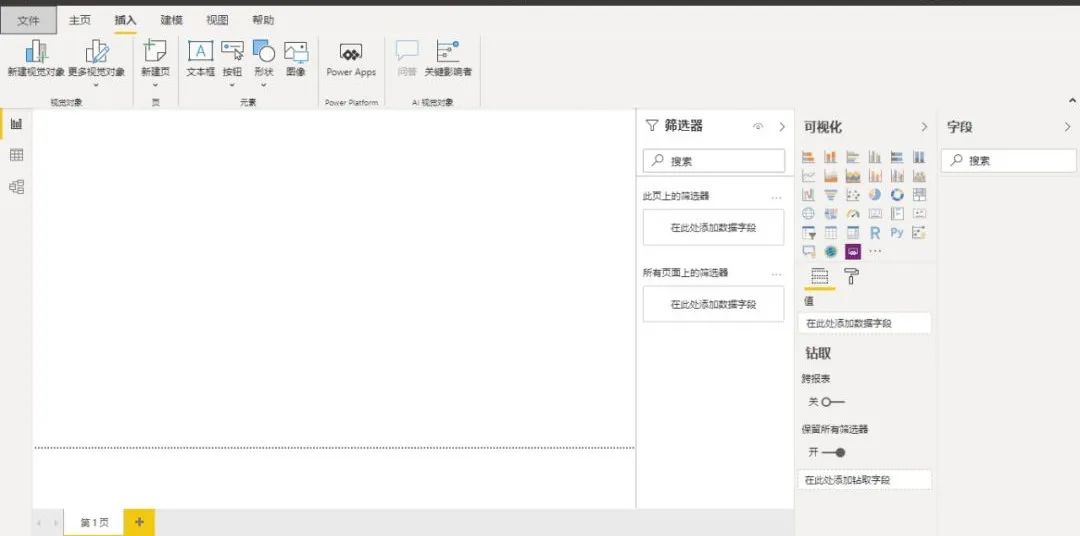Click the Power Apps ribbon button
The width and height of the screenshot is (1080, 536).
[351, 59]
